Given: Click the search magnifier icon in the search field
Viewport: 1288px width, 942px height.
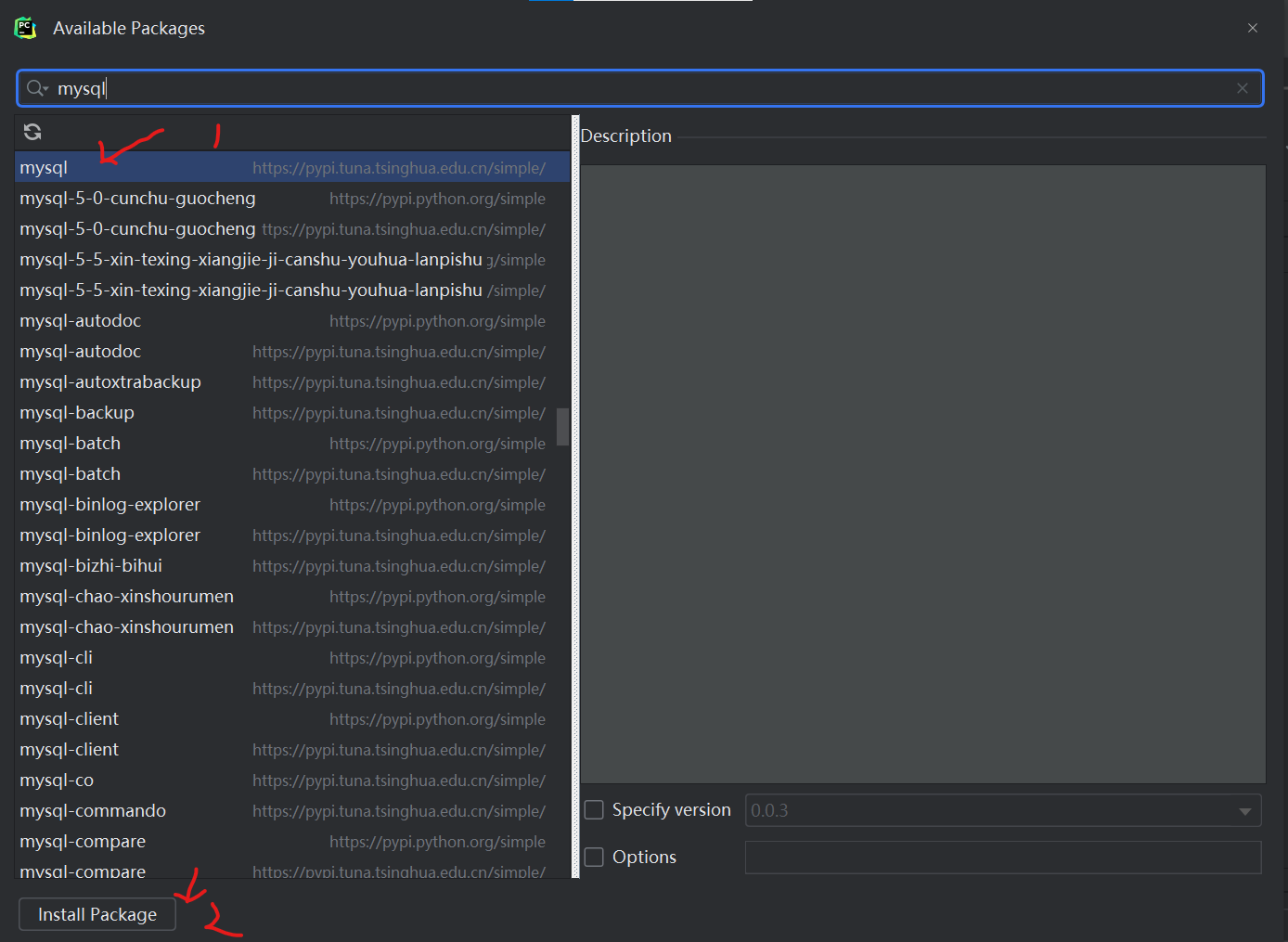Looking at the screenshot, I should 37,88.
